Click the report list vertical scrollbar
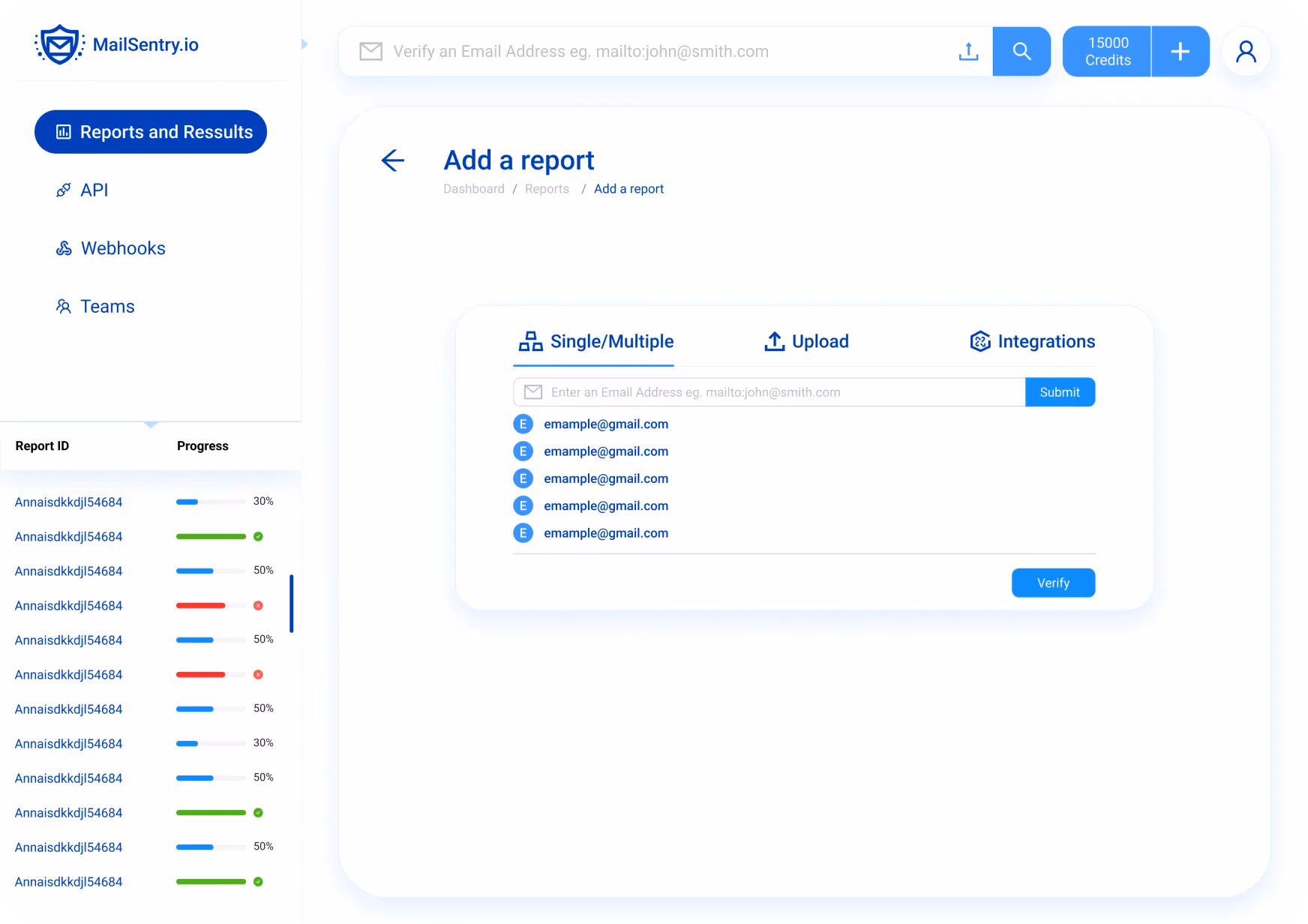The height and width of the screenshot is (924, 1308). [291, 604]
